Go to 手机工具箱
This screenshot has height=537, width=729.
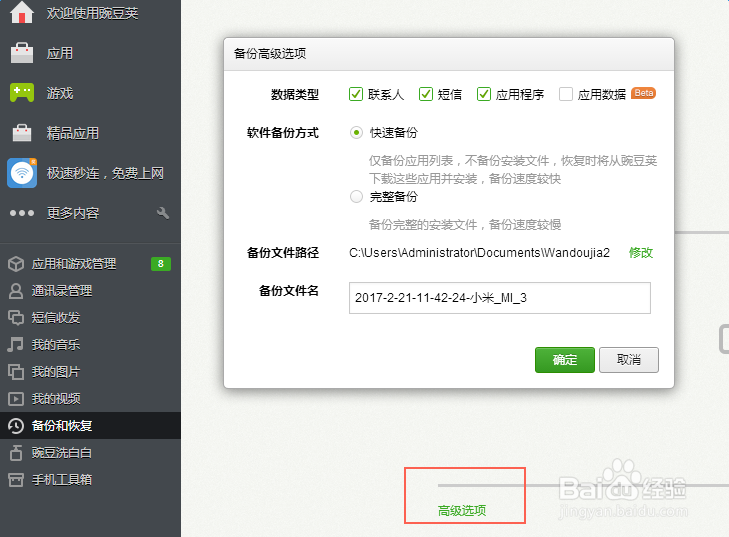click(62, 479)
